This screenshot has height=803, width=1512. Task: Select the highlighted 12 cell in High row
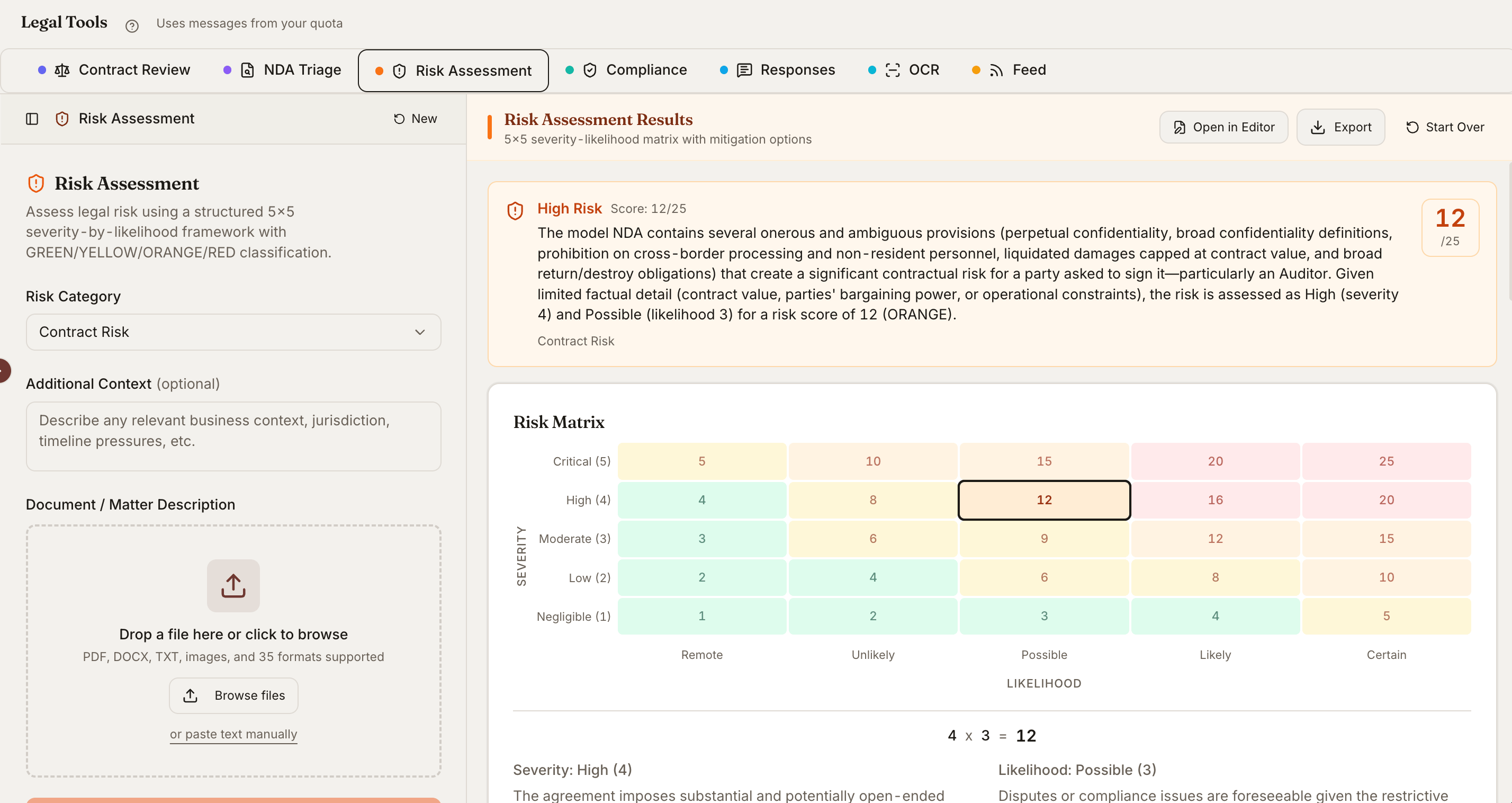1043,500
